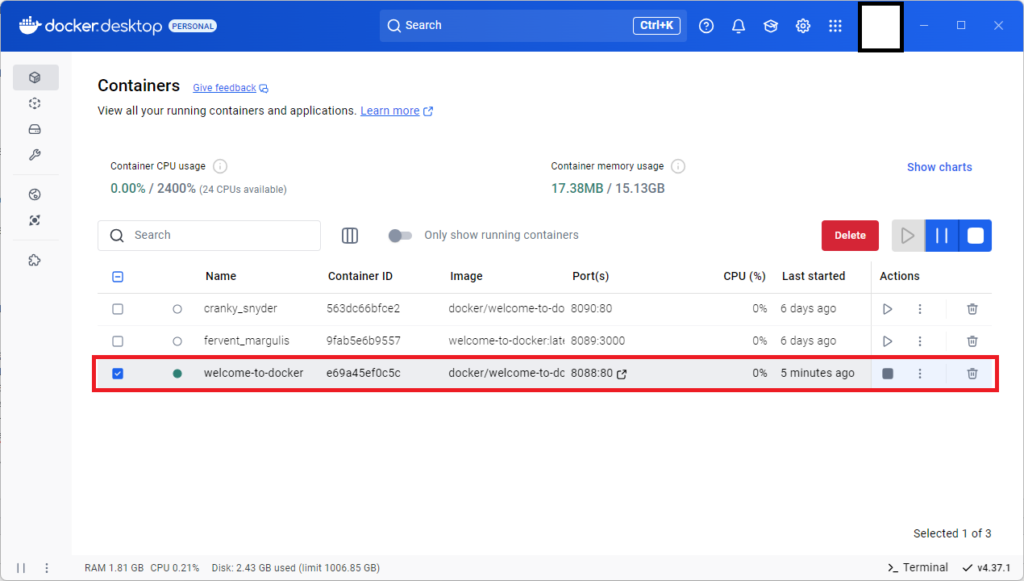
Task: Sort by Port(s) column header
Action: tap(590, 277)
